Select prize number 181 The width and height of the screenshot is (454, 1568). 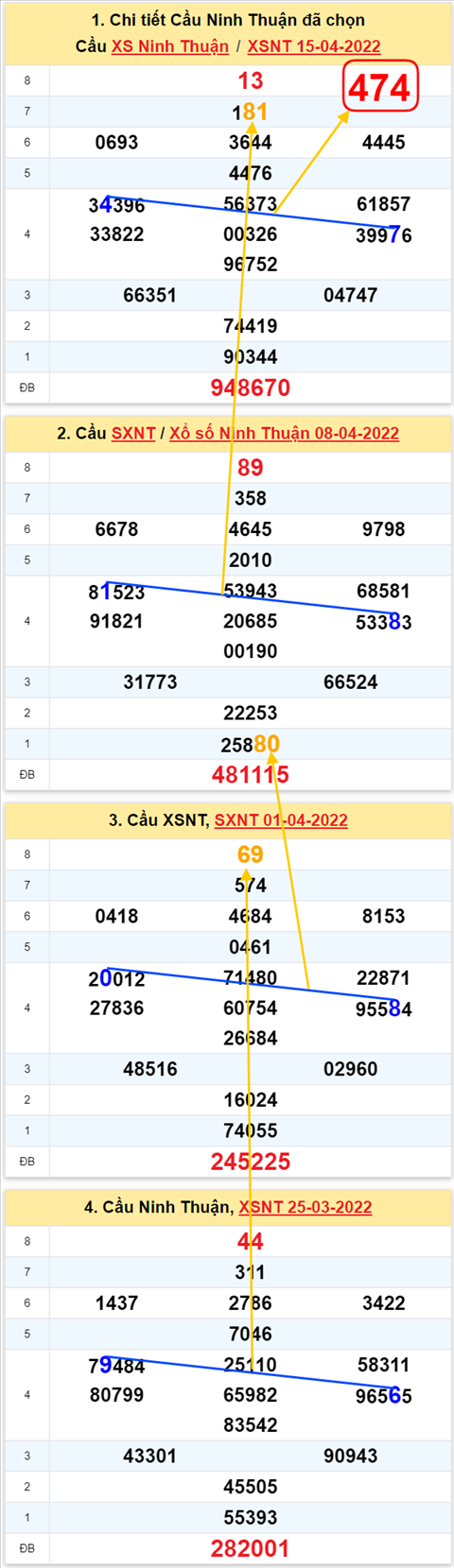pos(251,112)
